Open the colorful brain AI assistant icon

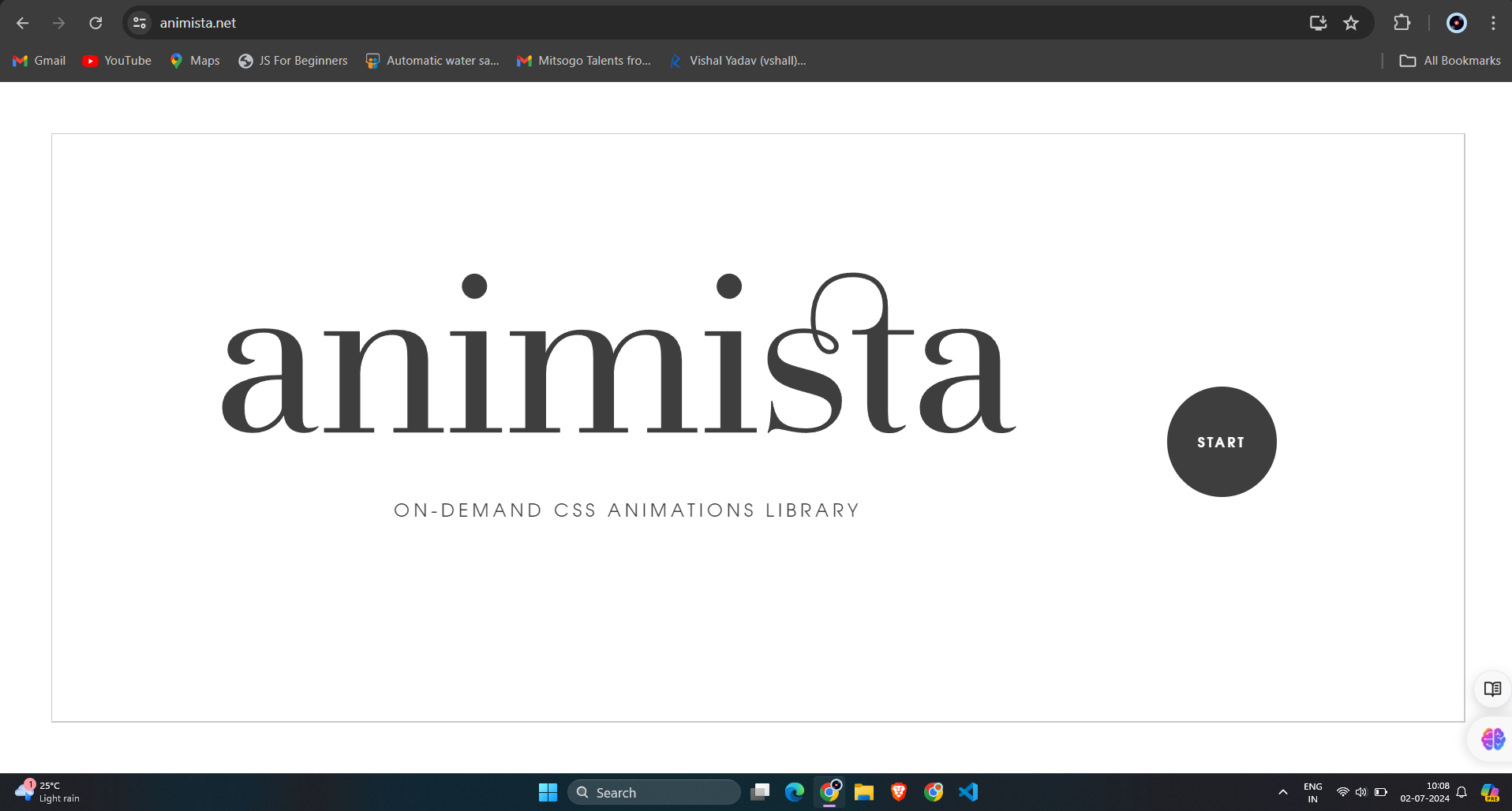point(1492,739)
